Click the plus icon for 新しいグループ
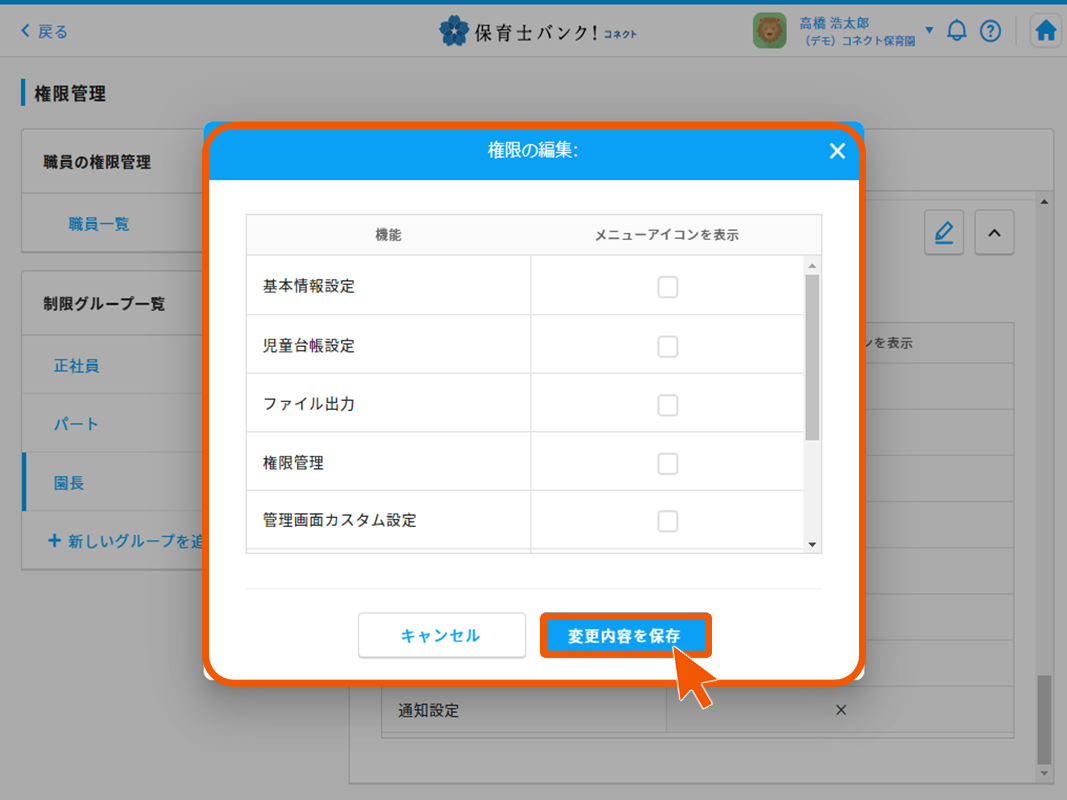 (55, 541)
